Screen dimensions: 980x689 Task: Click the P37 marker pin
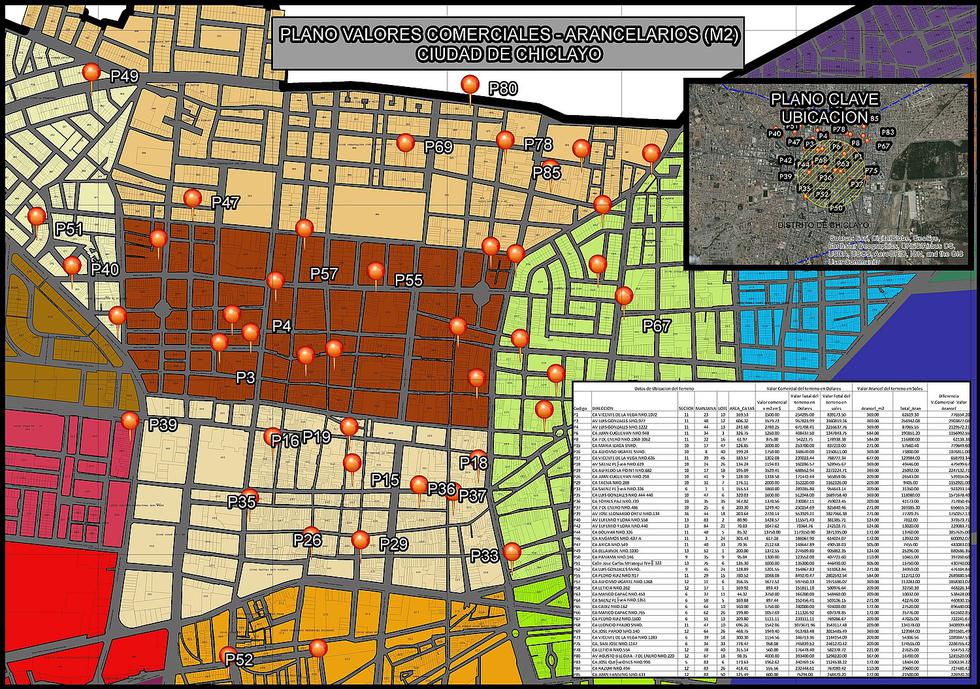coord(453,491)
